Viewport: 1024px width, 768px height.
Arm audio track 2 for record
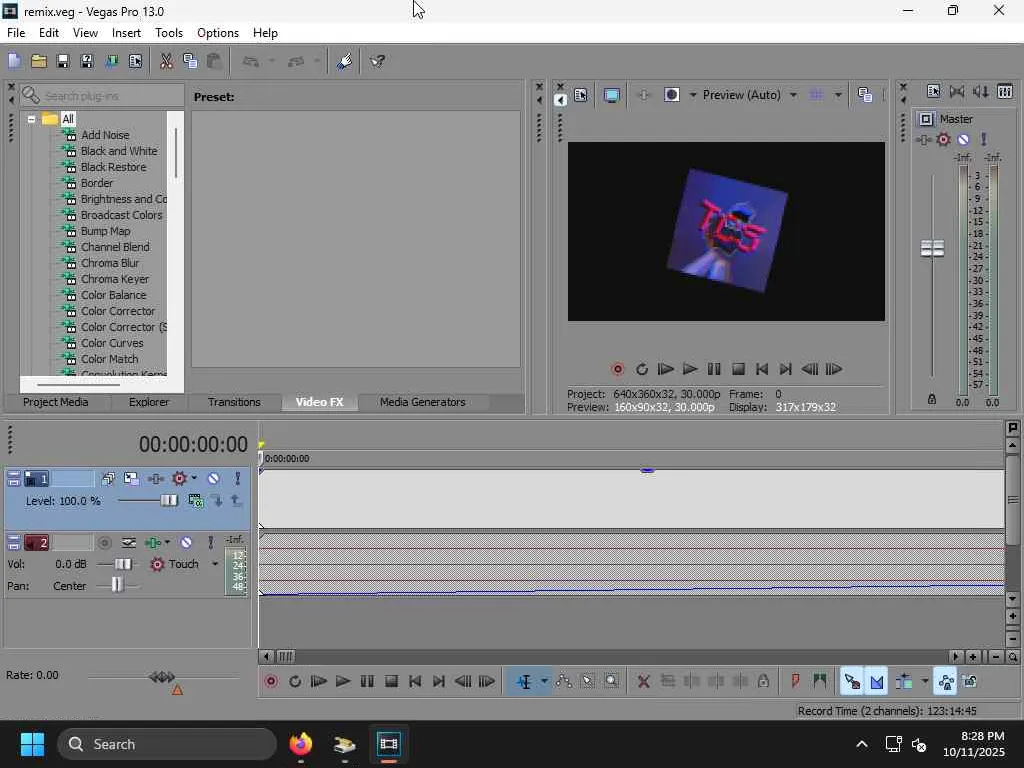tap(104, 543)
